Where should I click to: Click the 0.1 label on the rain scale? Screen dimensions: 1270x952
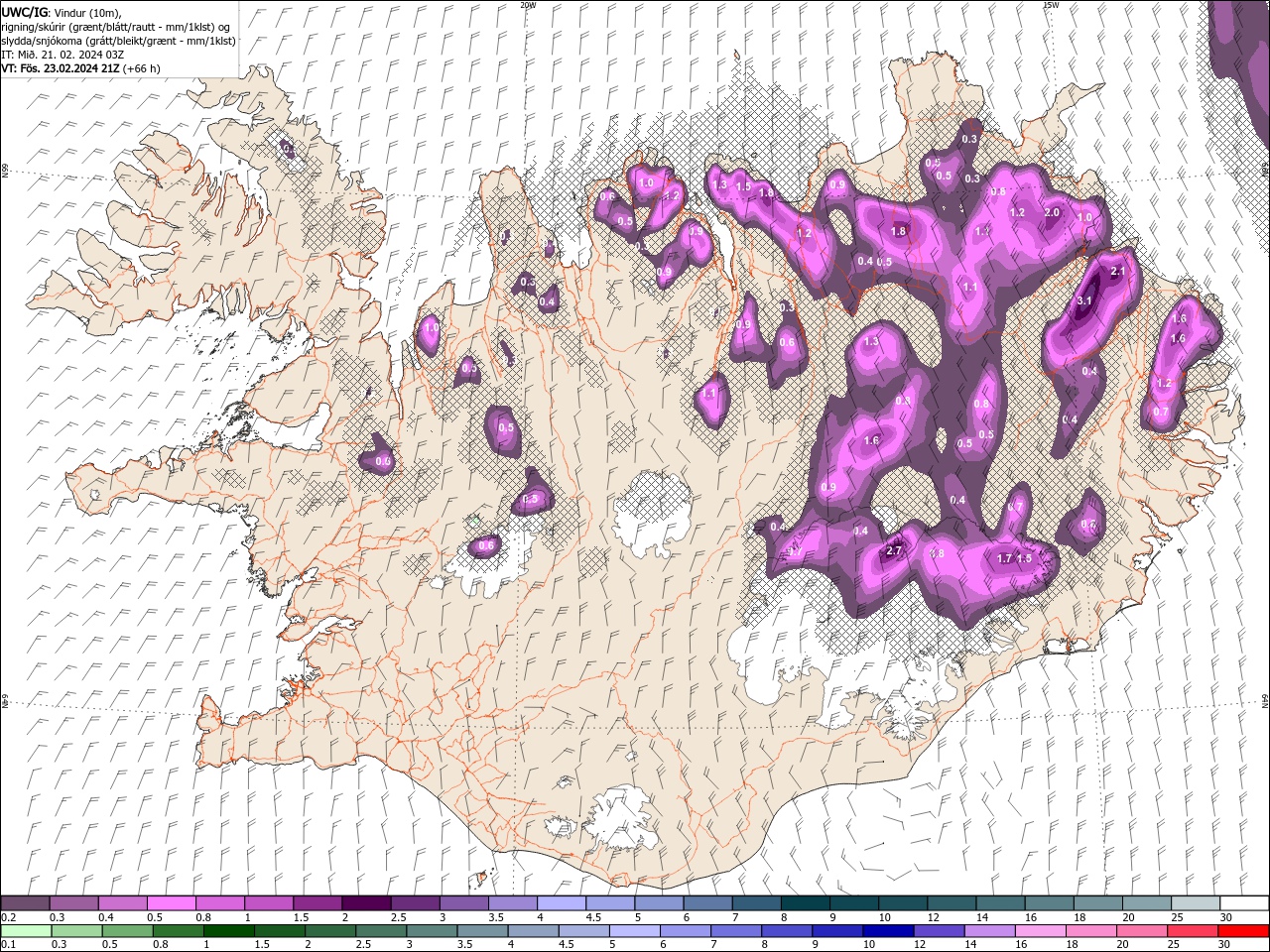(8, 944)
